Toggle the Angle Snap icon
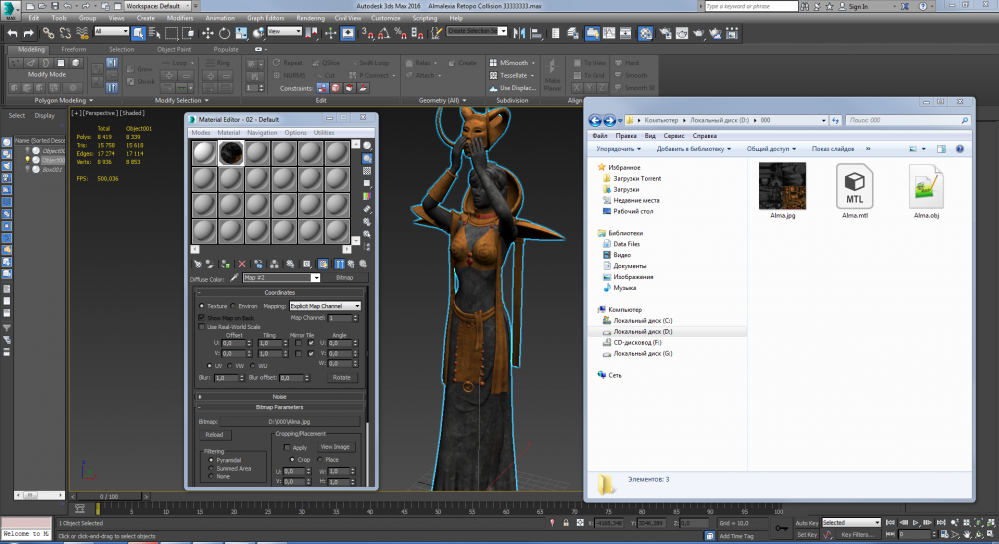999x544 pixels. pos(384,33)
